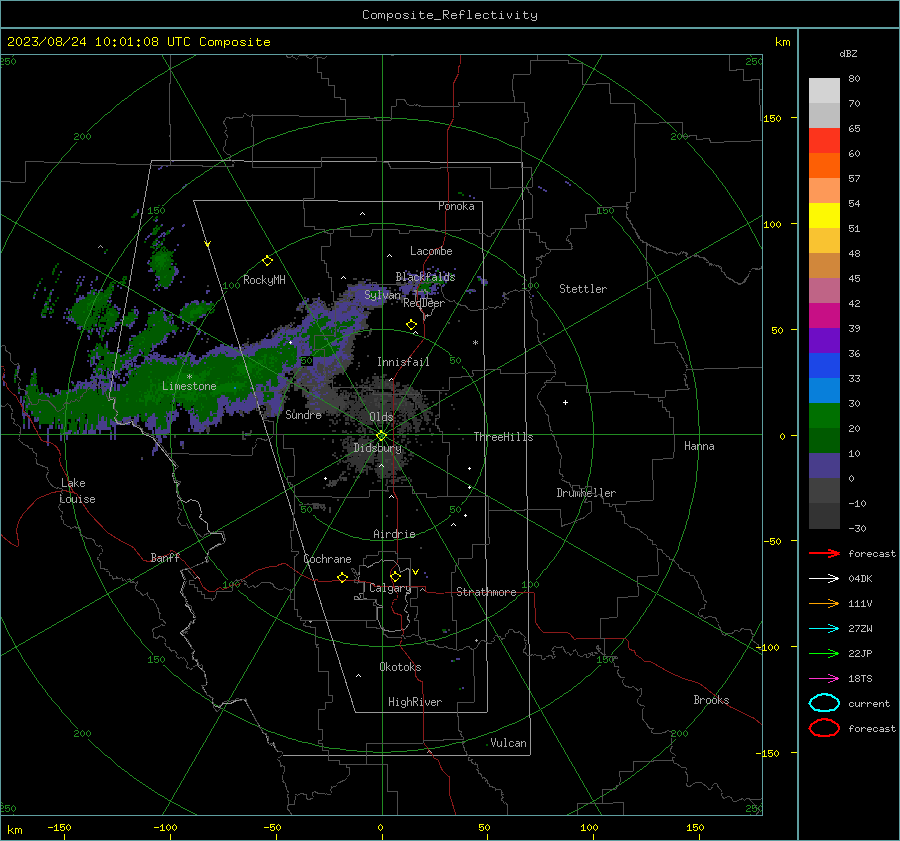Click the Airdrie label
This screenshot has width=900, height=841.
[x=394, y=534]
